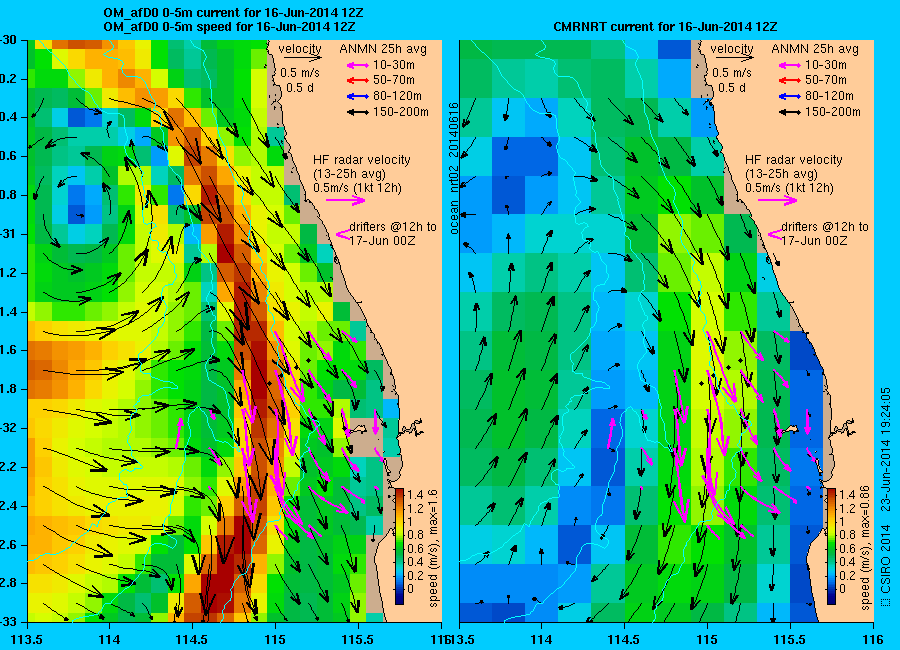Click latitude label '-32' on left axis
Viewport: 900px width, 650px height.
[x=8, y=428]
